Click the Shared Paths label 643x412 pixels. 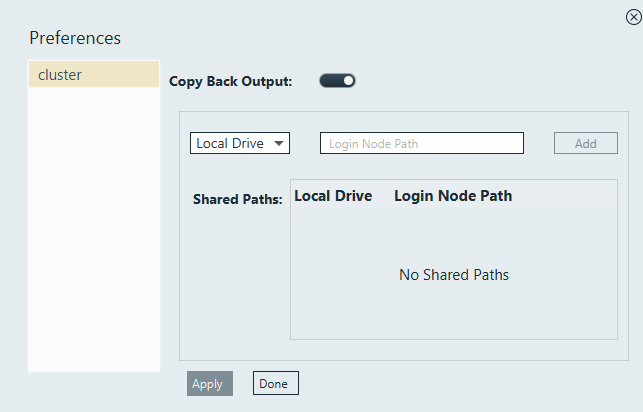[x=238, y=199]
